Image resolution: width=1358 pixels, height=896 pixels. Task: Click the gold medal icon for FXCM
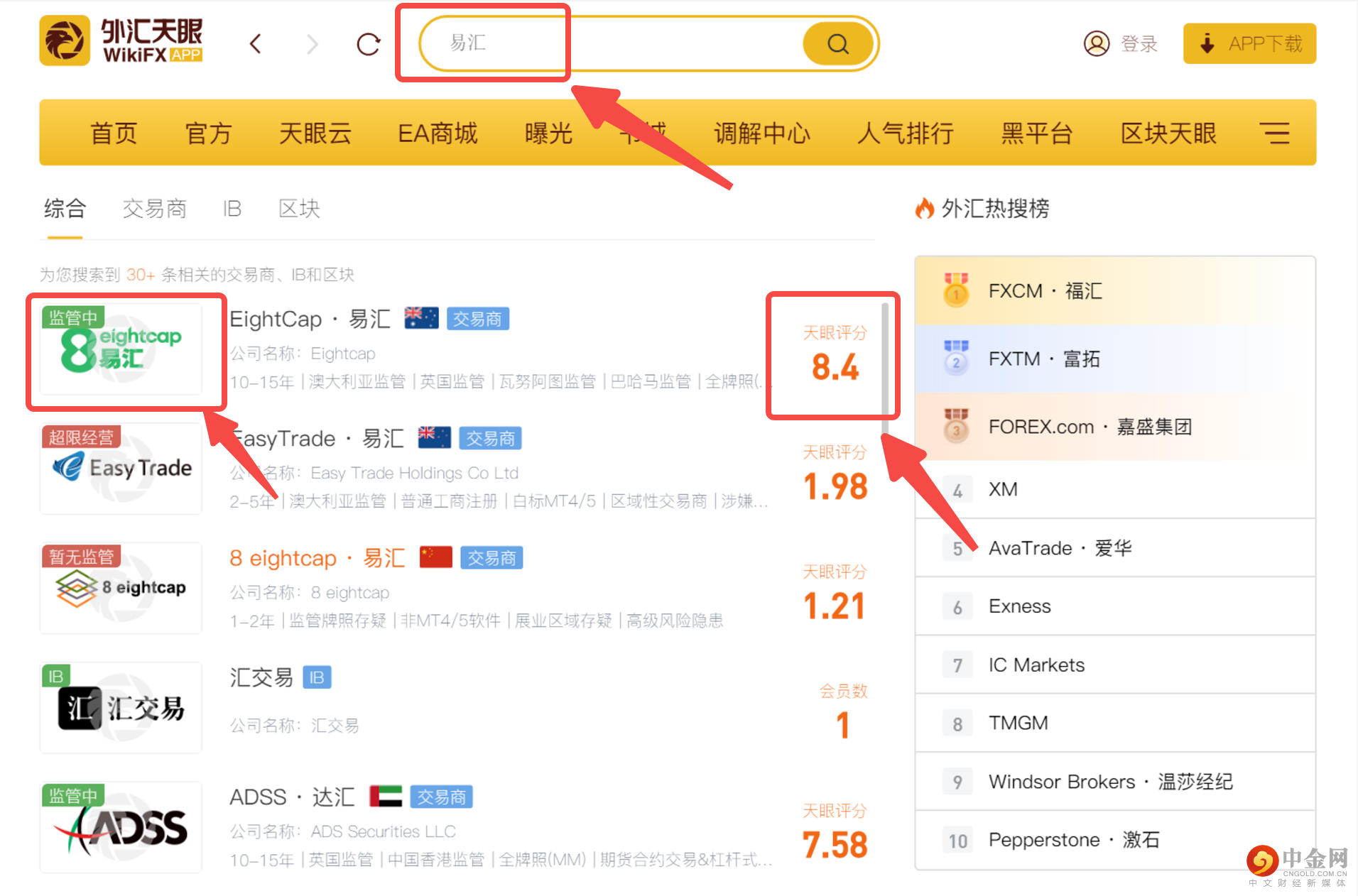(956, 290)
